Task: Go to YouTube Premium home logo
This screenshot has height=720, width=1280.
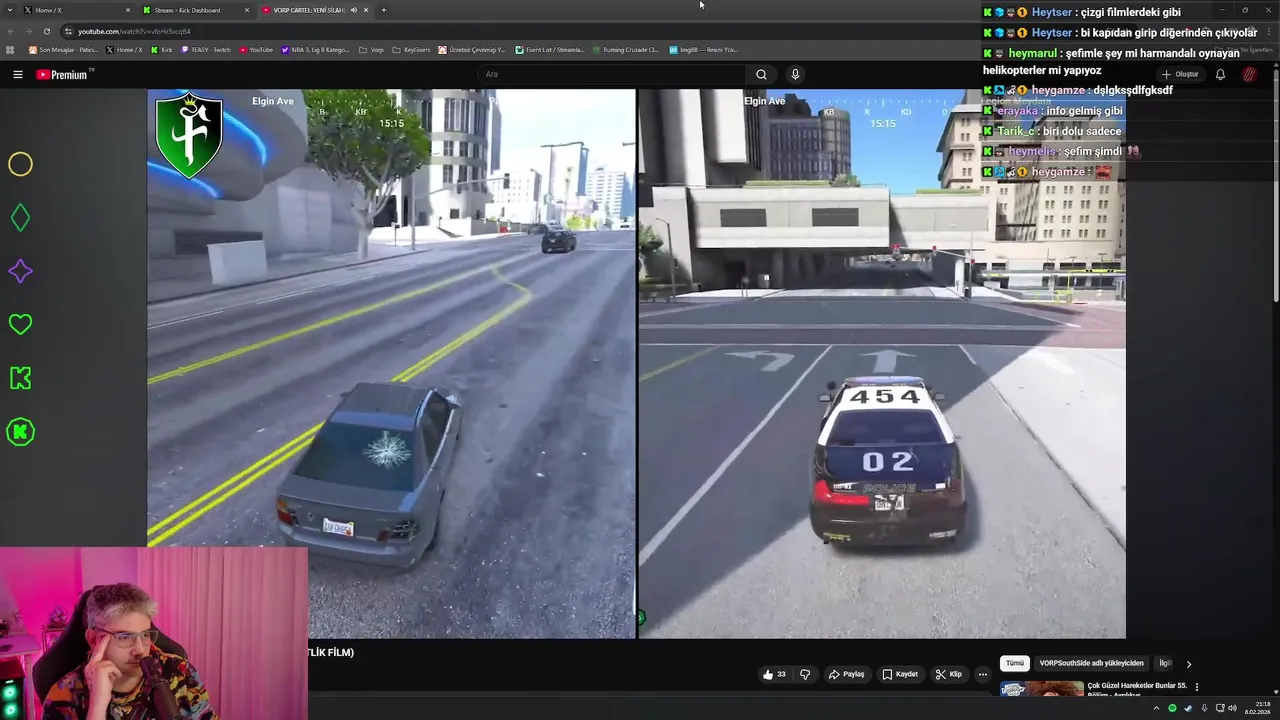Action: coord(62,74)
